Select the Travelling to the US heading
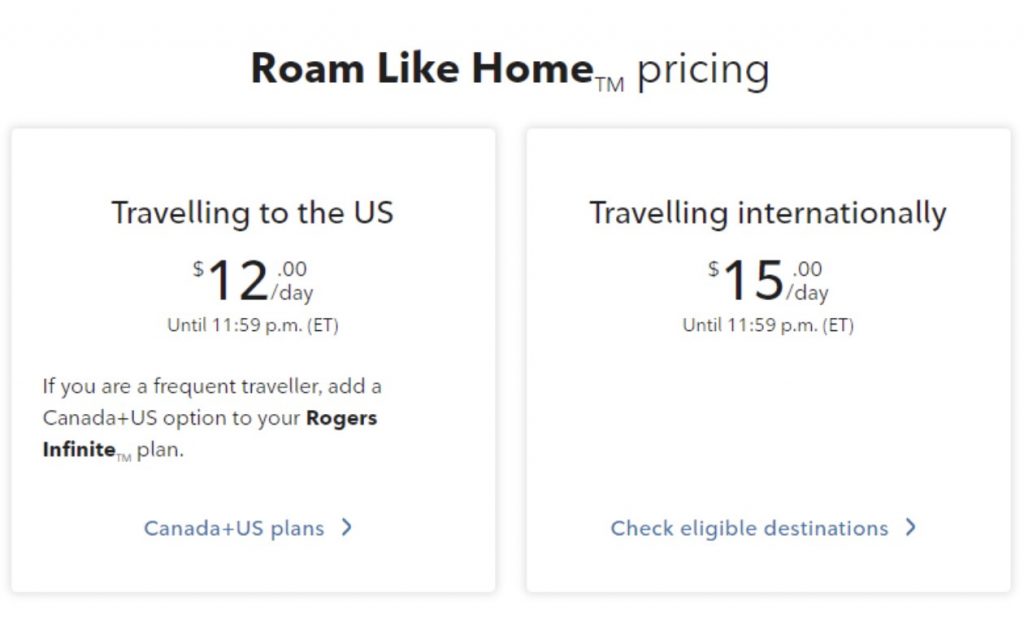The image size is (1024, 623). click(252, 213)
